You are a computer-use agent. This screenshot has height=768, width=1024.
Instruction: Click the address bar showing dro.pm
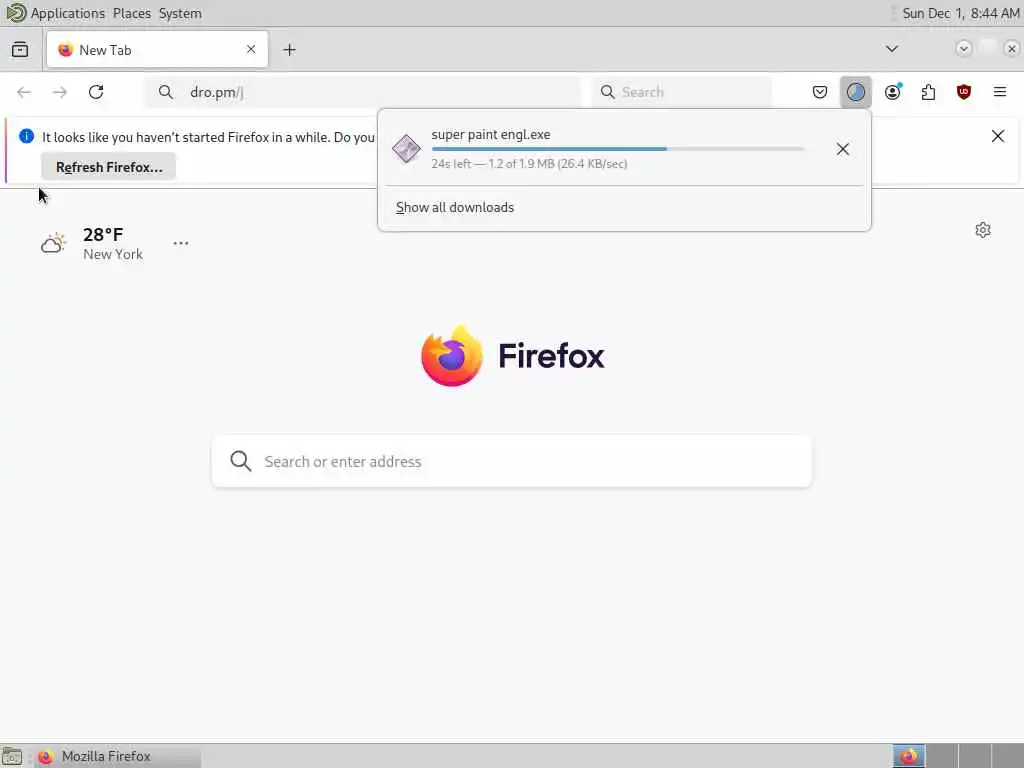coord(362,92)
